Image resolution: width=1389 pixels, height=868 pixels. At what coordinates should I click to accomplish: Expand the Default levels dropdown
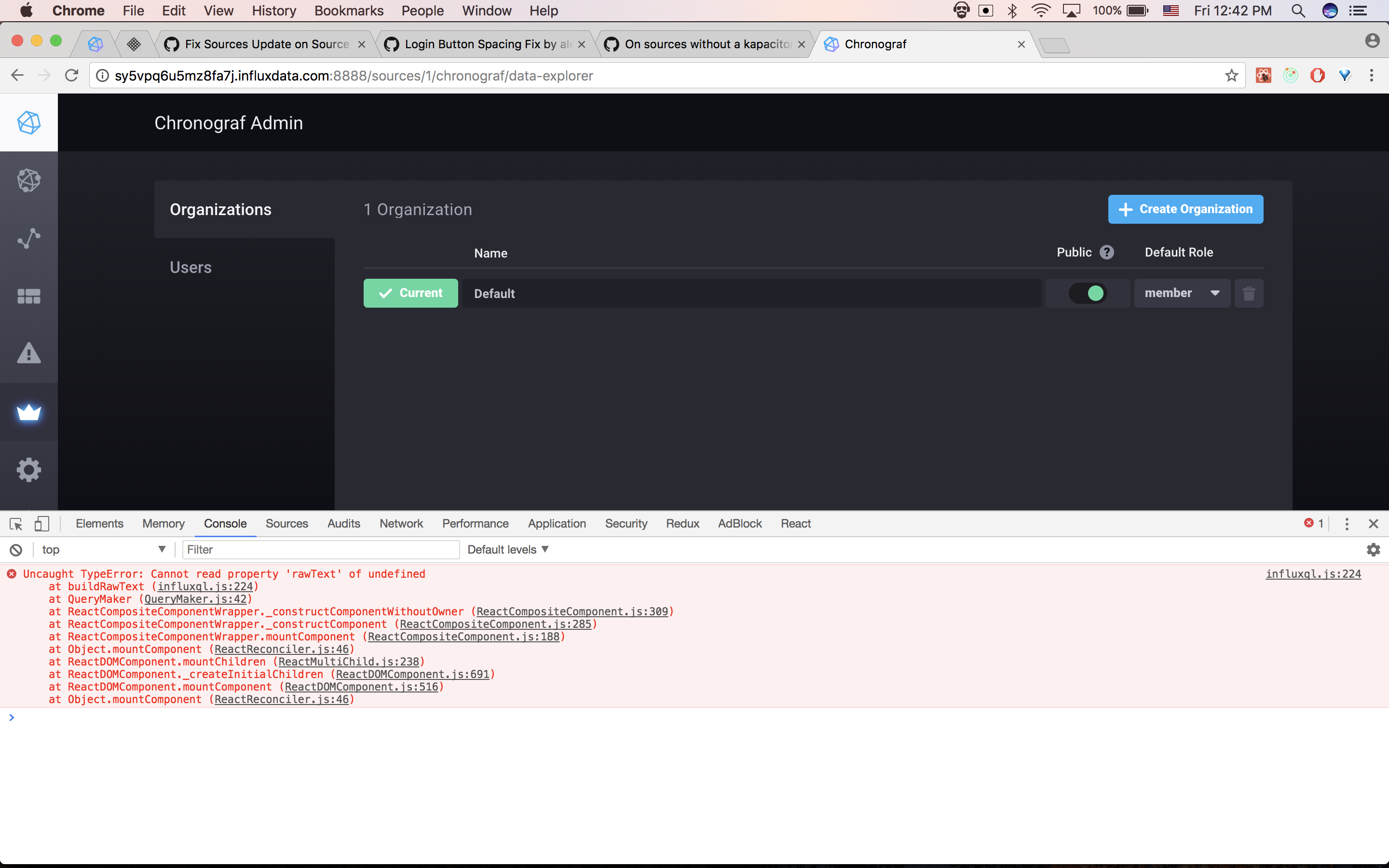[507, 549]
